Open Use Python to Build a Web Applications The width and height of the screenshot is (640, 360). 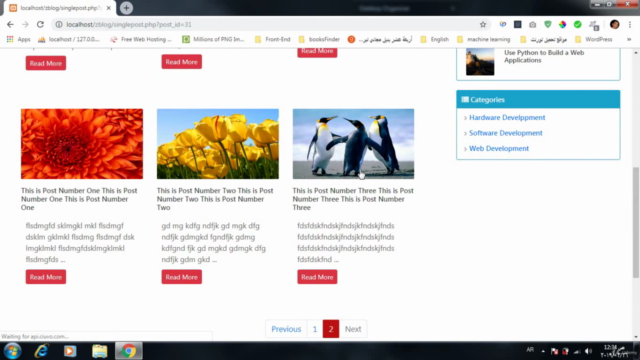point(544,56)
